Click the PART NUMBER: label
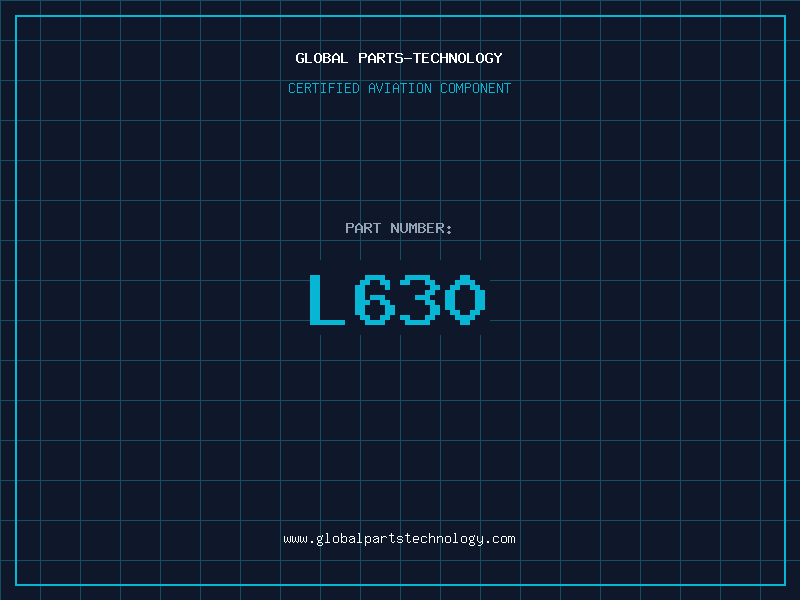 tap(399, 228)
